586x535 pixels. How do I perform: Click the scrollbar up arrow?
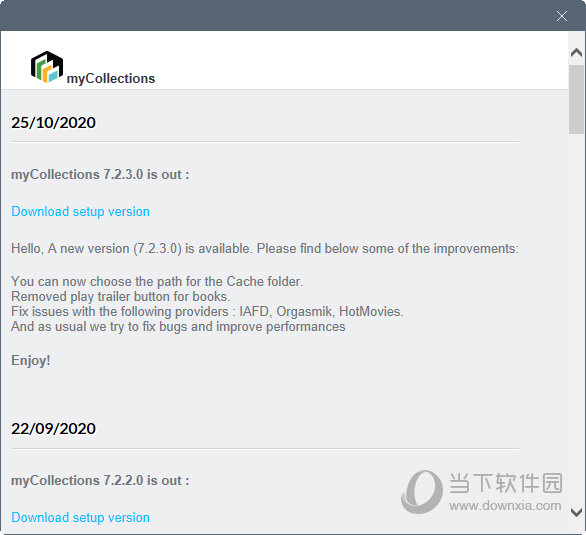[577, 53]
